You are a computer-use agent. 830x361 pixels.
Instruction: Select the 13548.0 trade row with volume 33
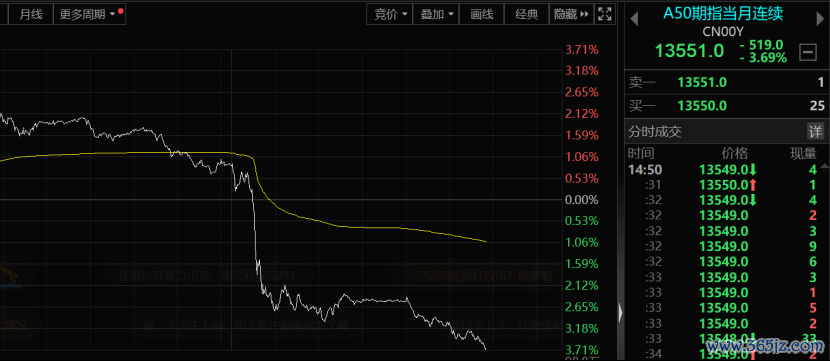(x=722, y=338)
